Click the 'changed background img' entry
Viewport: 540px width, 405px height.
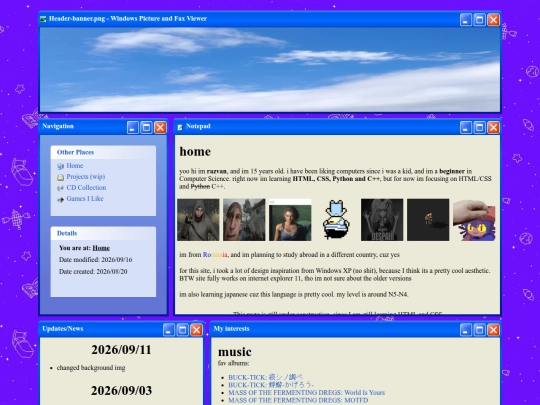pyautogui.click(x=91, y=368)
